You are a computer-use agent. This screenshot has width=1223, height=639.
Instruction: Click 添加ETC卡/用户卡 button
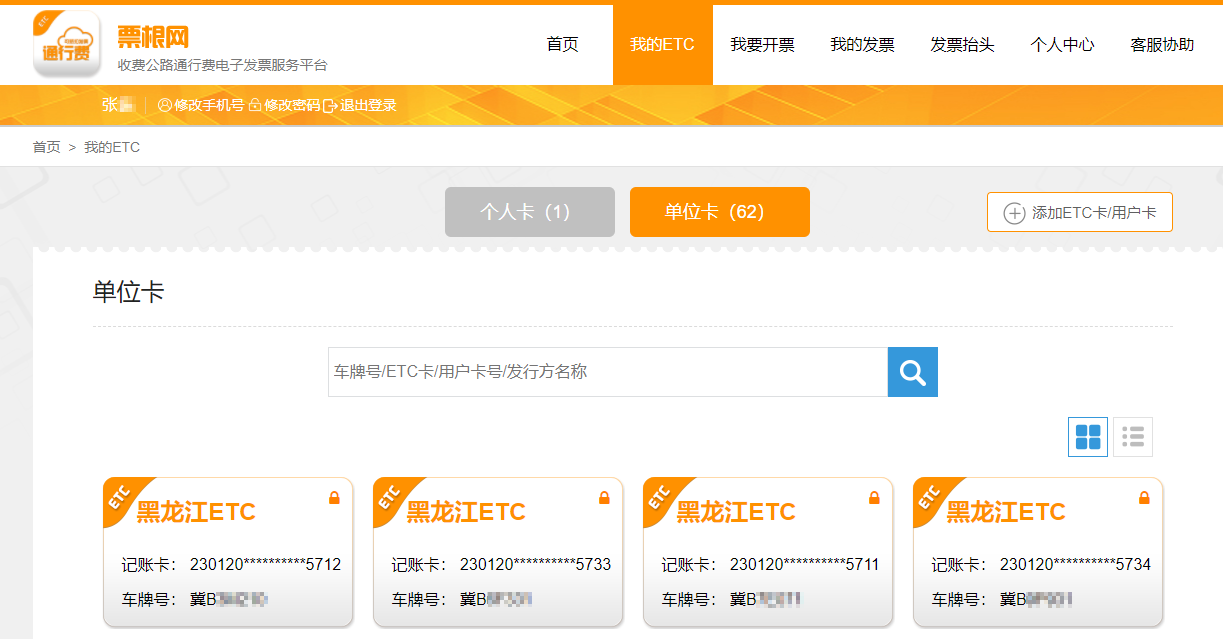pyautogui.click(x=1079, y=212)
